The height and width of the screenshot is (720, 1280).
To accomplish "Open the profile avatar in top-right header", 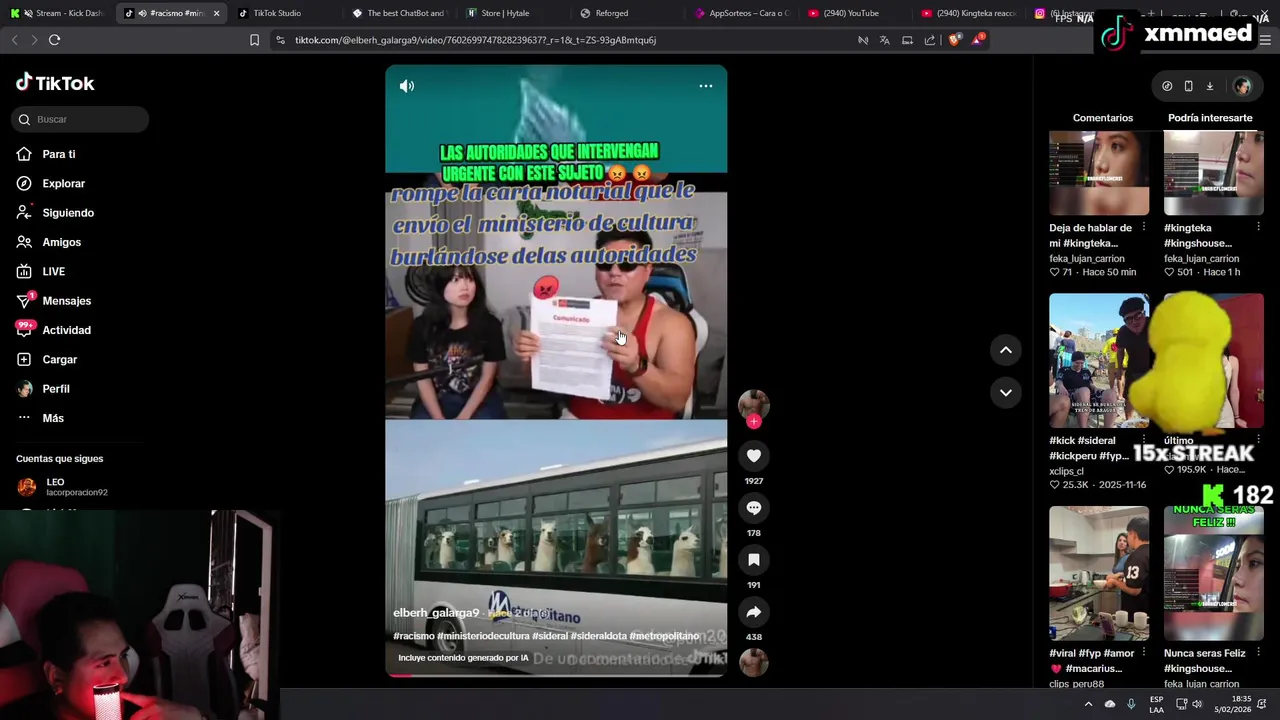I will coord(1242,86).
